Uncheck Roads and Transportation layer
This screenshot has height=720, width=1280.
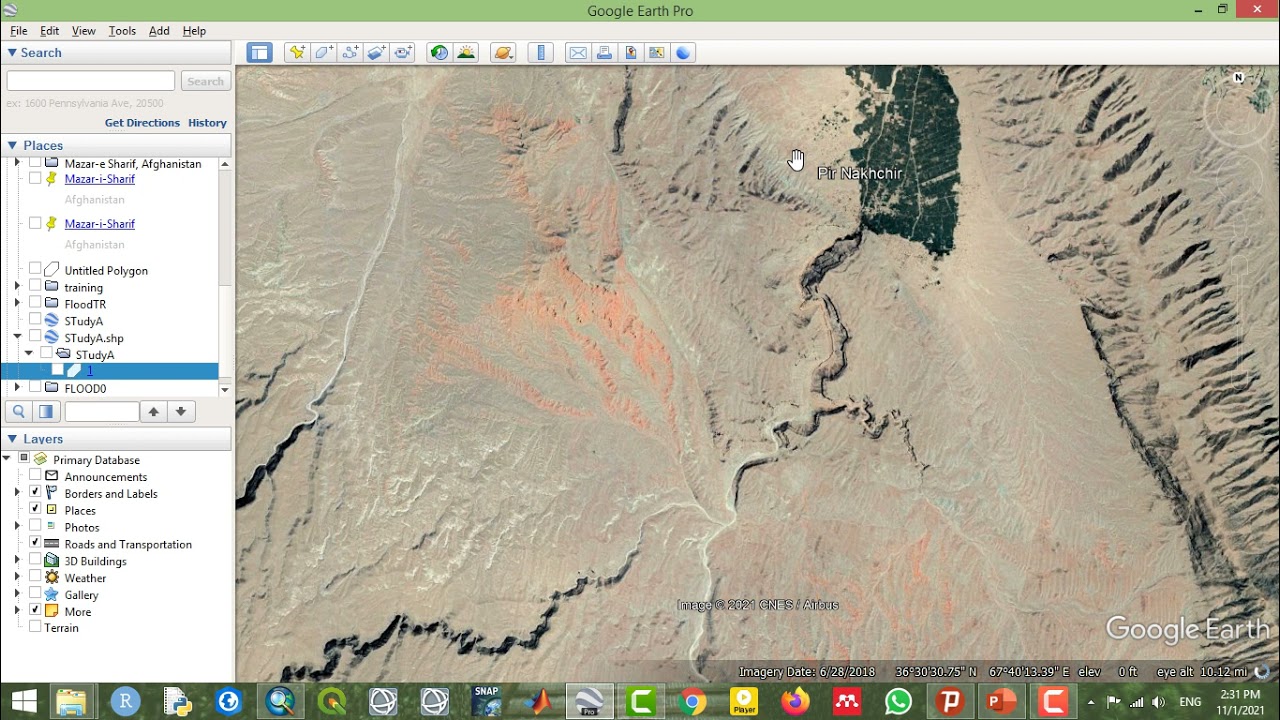click(x=35, y=544)
